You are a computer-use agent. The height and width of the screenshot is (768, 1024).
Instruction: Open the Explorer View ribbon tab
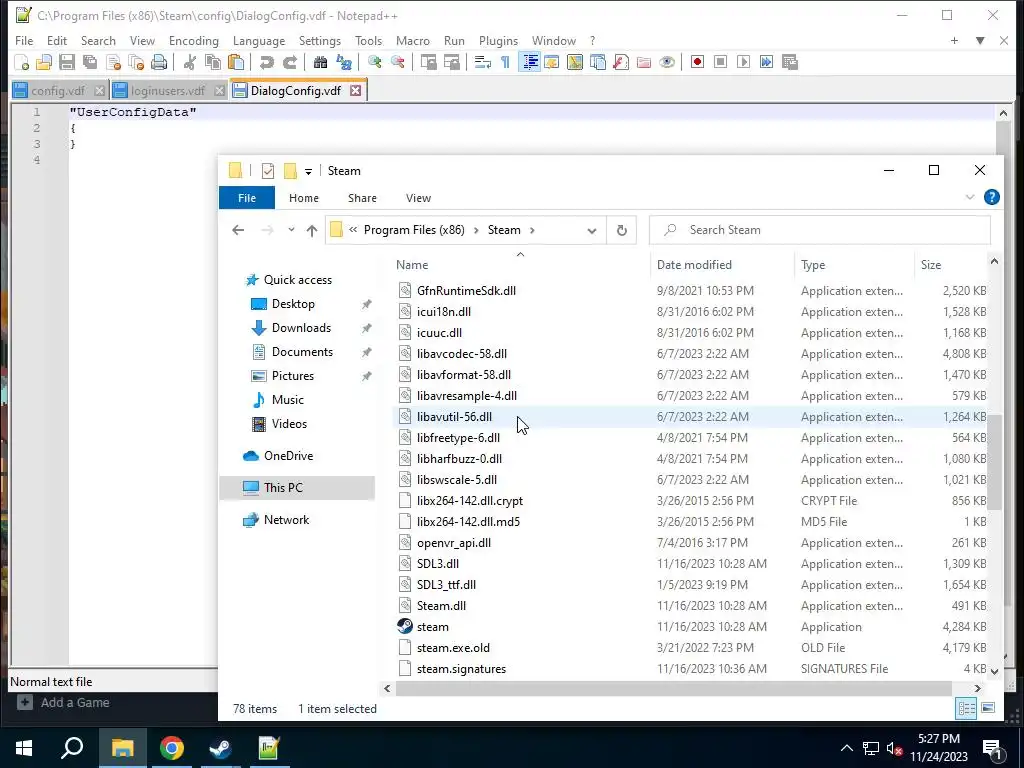(x=418, y=198)
